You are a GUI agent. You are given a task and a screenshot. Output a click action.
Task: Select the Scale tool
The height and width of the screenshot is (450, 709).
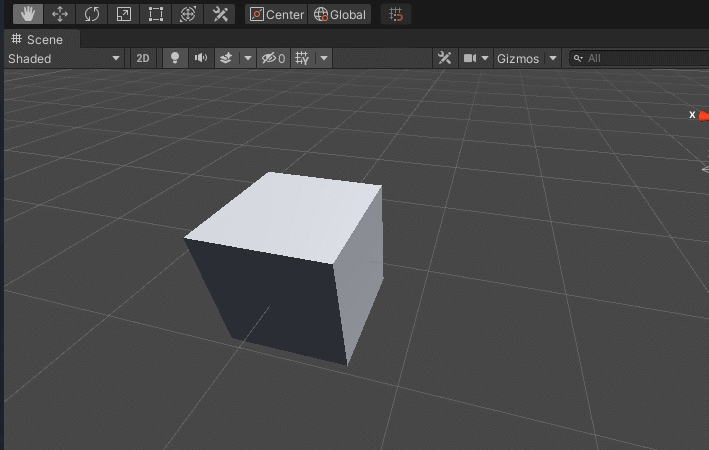[124, 14]
